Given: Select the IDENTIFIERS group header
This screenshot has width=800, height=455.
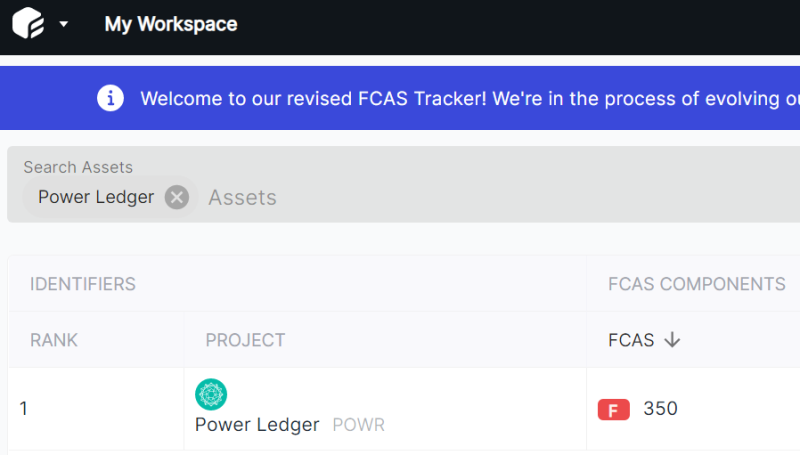Looking at the screenshot, I should click(x=83, y=284).
